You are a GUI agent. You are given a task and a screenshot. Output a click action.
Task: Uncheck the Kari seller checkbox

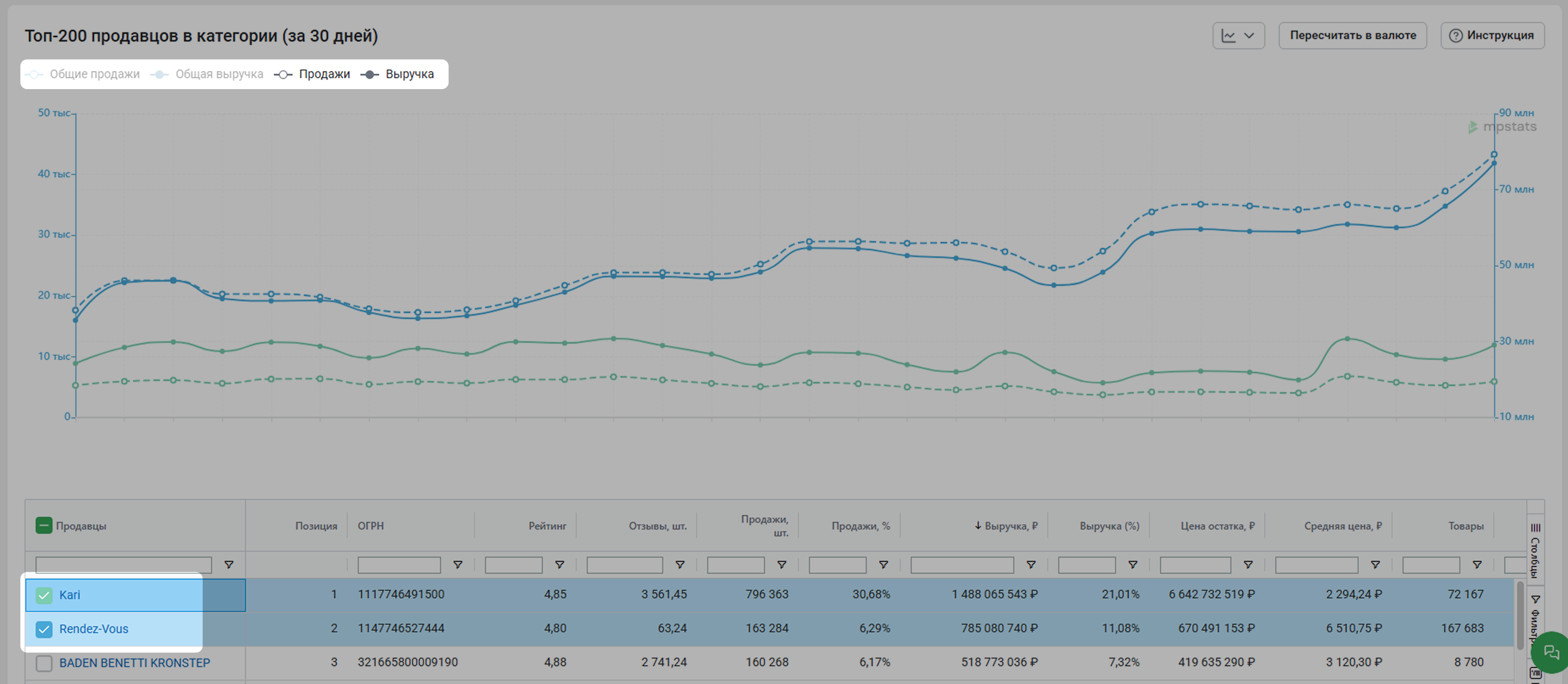click(x=44, y=595)
